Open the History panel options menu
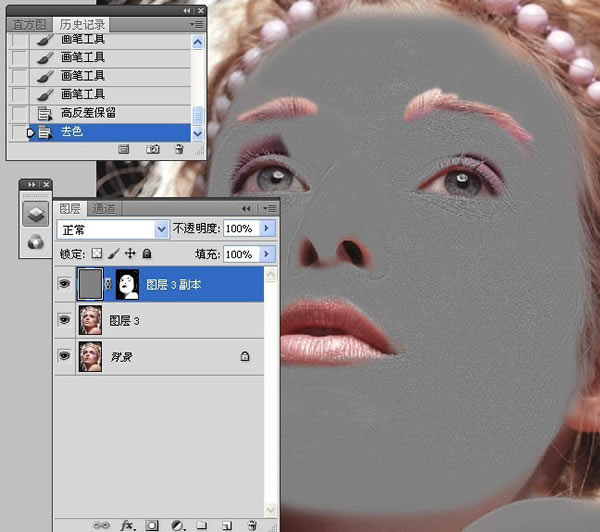 197,25
